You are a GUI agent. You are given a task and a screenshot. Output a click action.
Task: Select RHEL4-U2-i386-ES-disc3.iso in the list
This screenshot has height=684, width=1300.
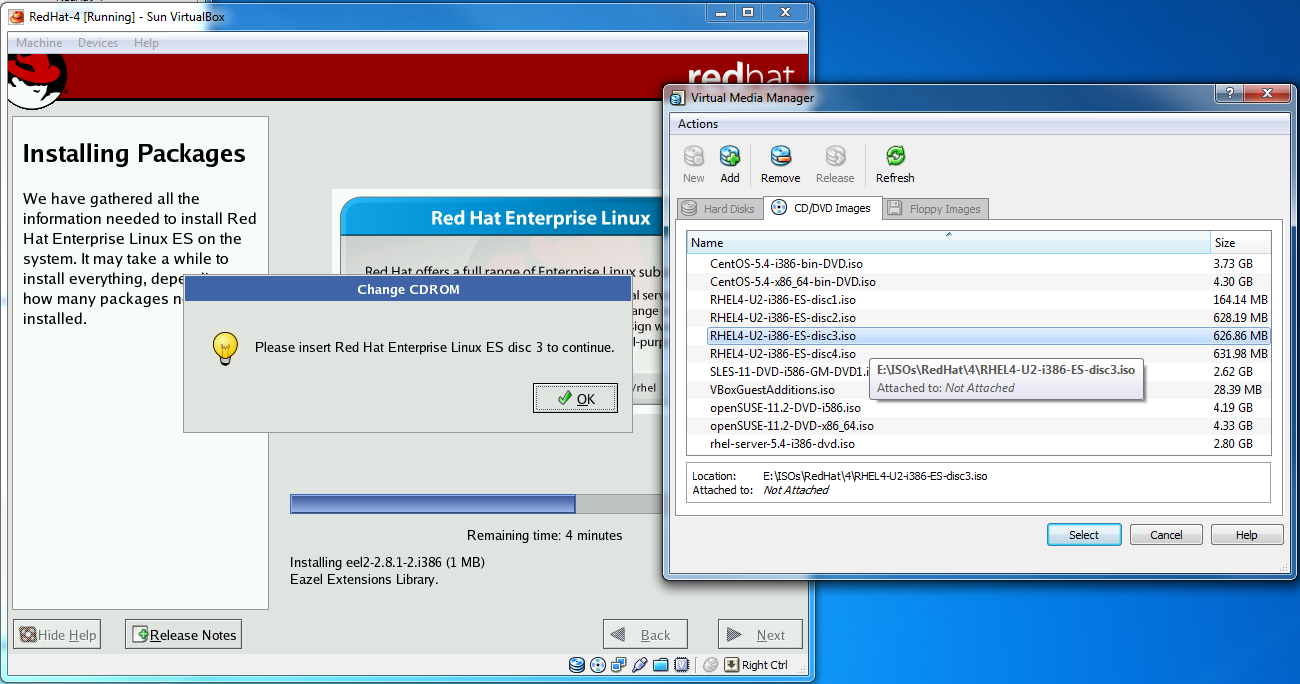pyautogui.click(x=978, y=336)
